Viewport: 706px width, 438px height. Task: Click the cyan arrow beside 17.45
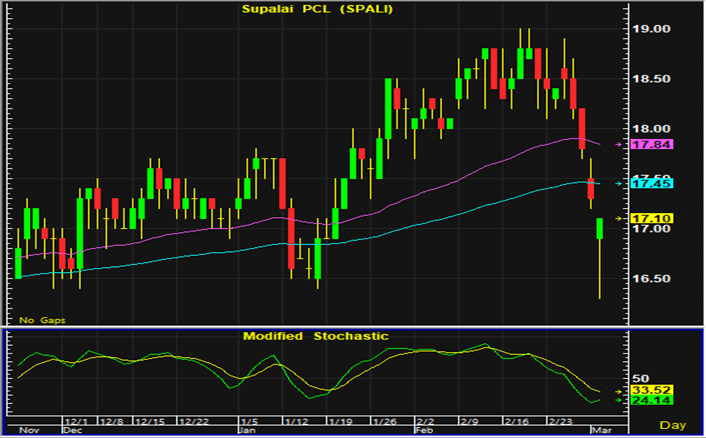(619, 184)
